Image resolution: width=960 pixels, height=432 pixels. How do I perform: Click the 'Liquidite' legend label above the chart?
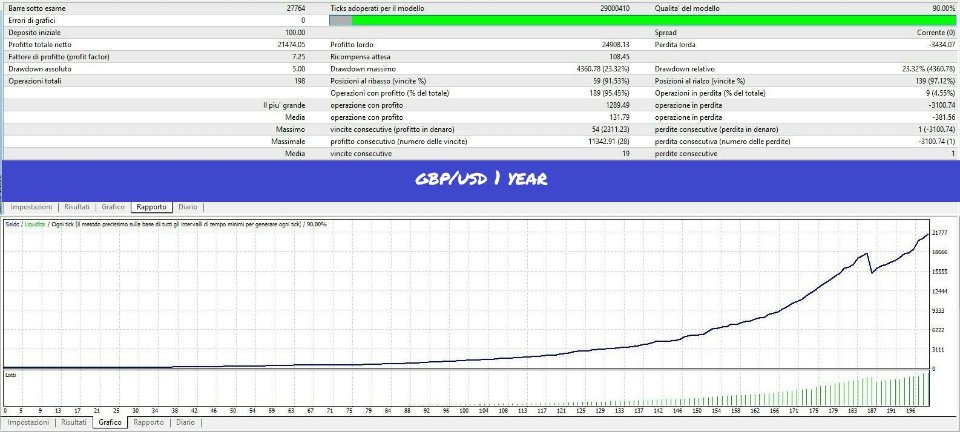tap(36, 225)
